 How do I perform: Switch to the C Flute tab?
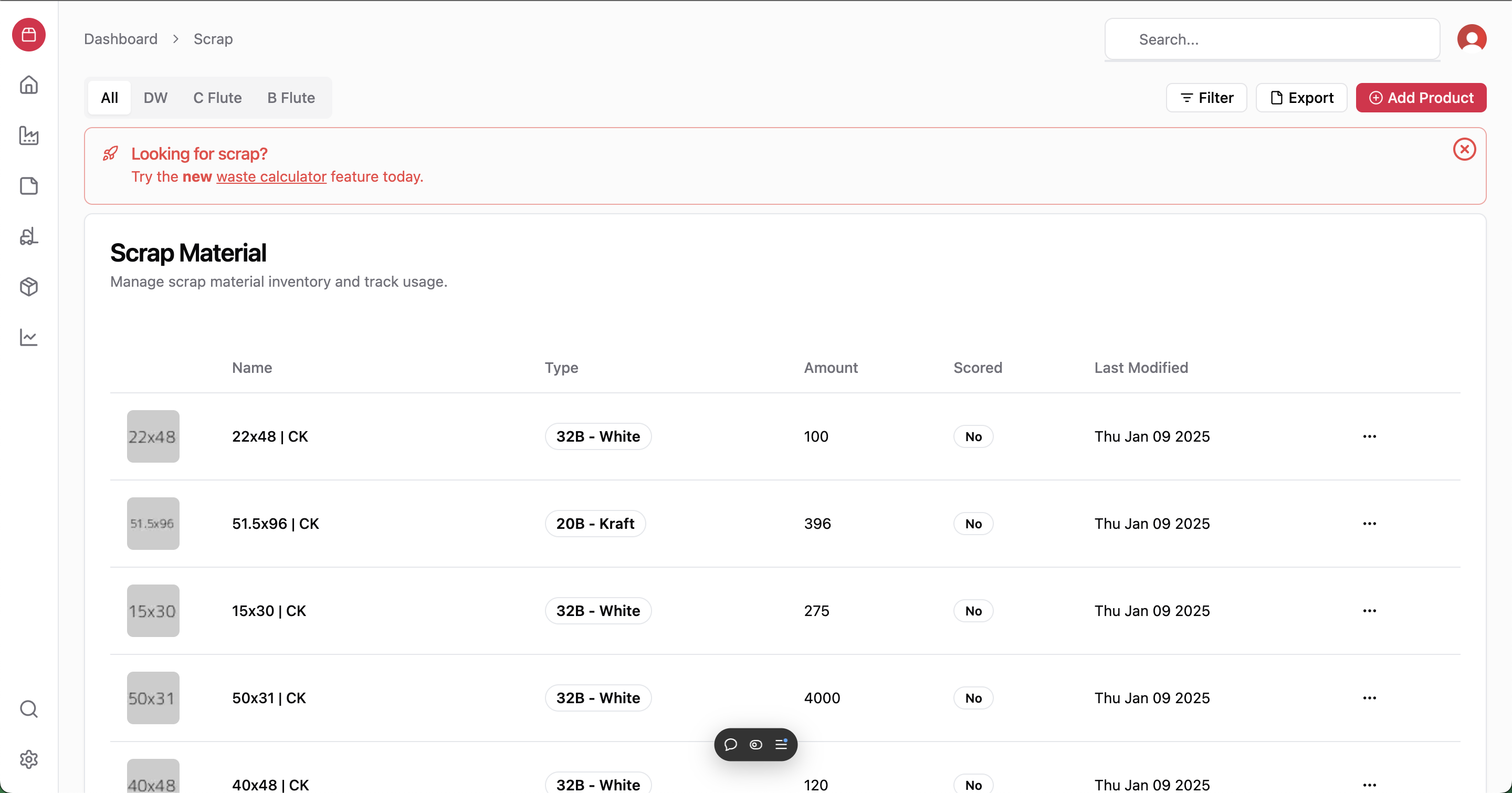(x=217, y=98)
